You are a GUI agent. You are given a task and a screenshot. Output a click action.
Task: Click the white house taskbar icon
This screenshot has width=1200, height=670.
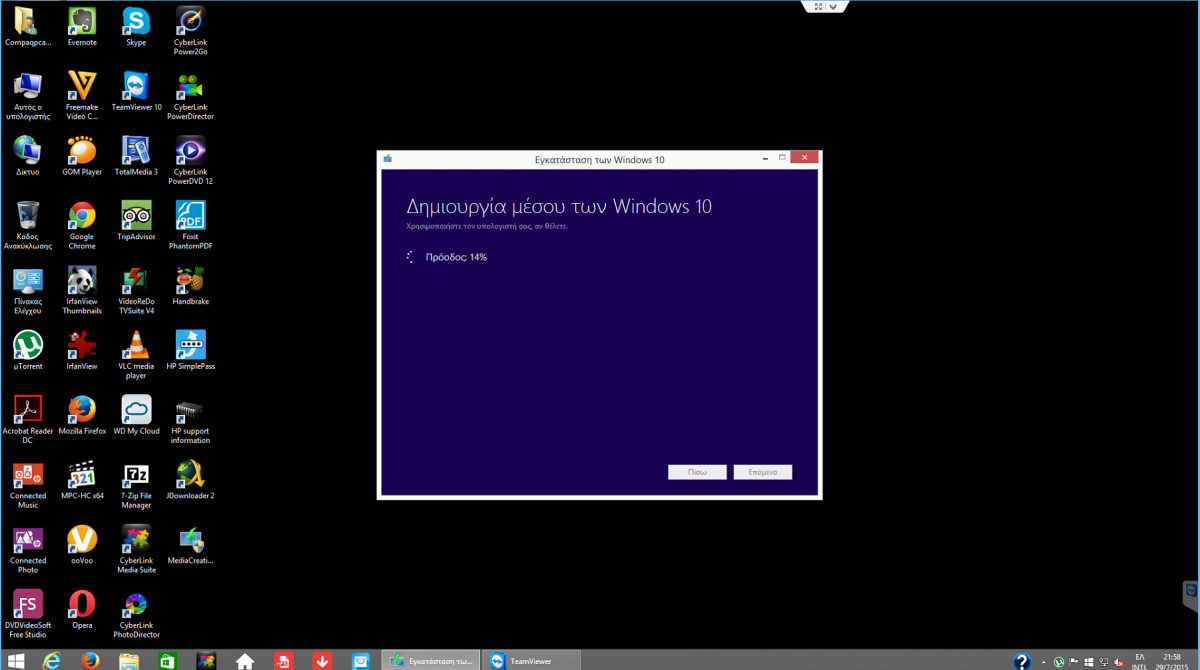[x=244, y=661]
